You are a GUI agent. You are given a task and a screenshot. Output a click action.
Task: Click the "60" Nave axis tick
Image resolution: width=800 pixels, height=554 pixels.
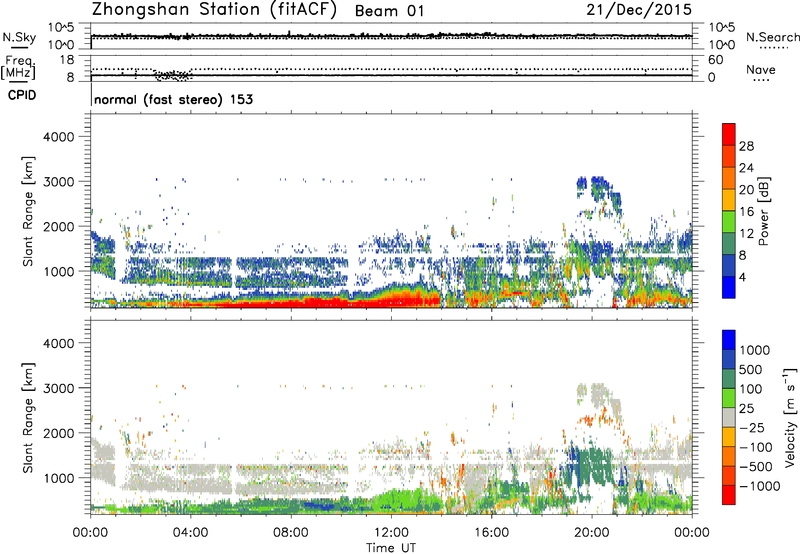point(716,60)
